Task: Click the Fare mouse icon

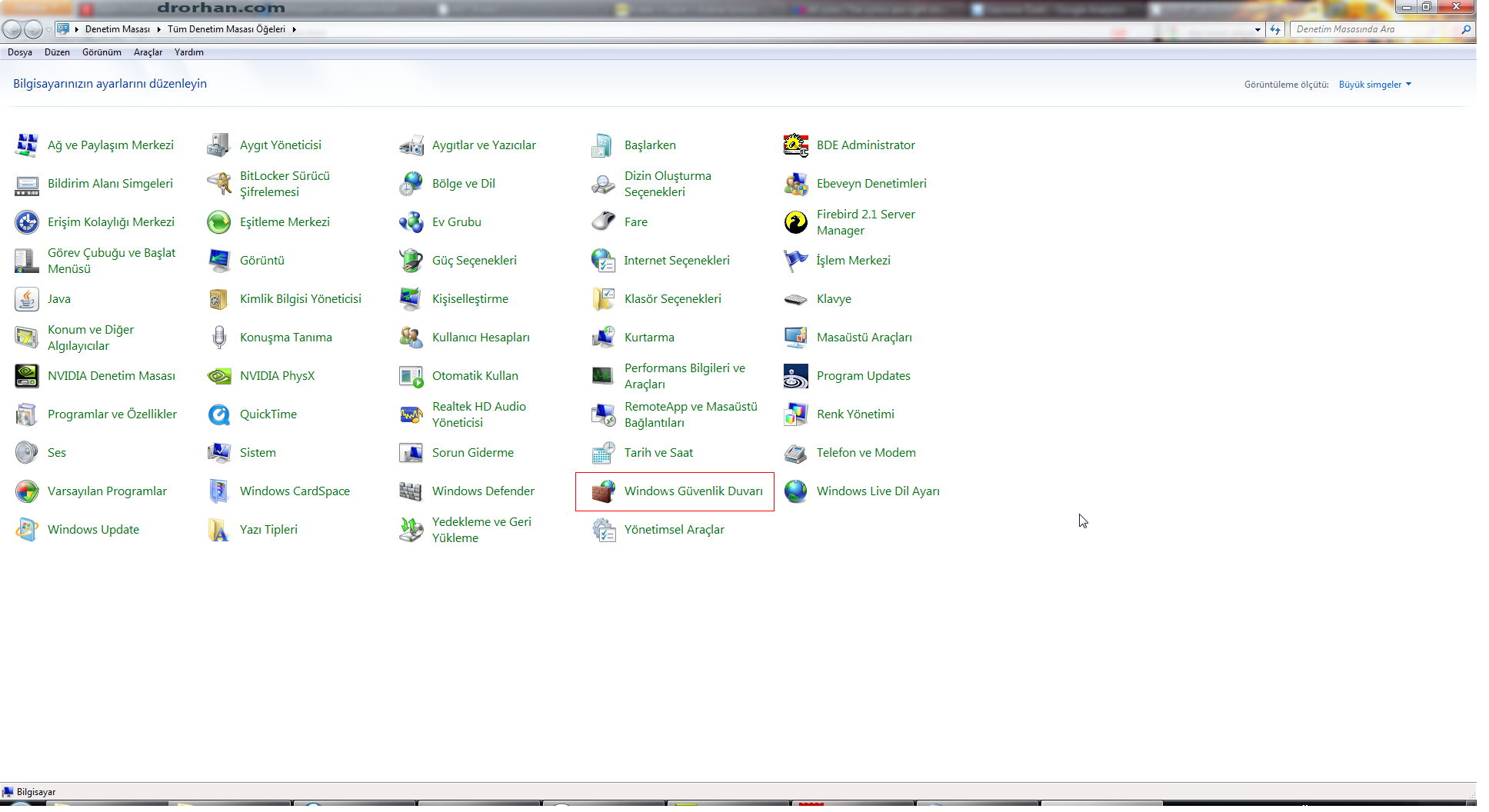Action: coord(604,222)
